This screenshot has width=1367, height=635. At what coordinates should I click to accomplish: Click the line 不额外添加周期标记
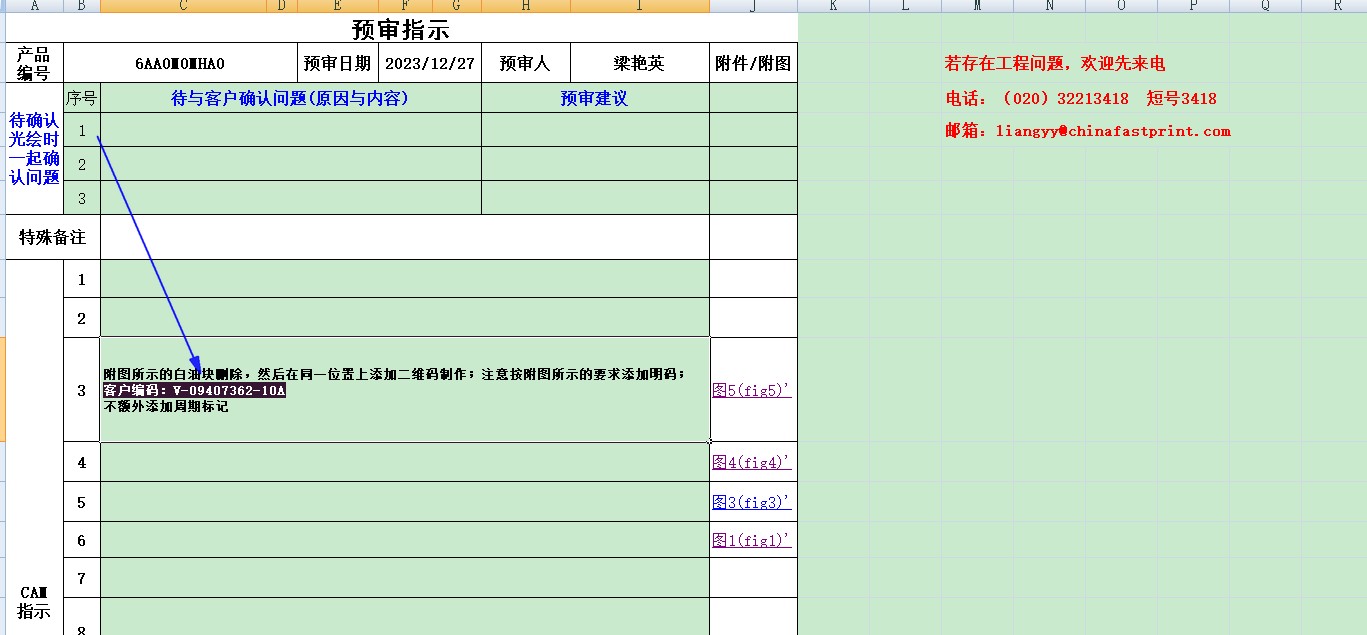tap(166, 407)
